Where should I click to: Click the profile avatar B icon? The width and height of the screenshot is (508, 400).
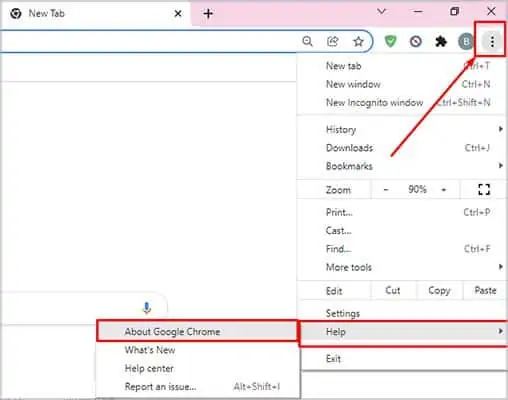[x=466, y=42]
